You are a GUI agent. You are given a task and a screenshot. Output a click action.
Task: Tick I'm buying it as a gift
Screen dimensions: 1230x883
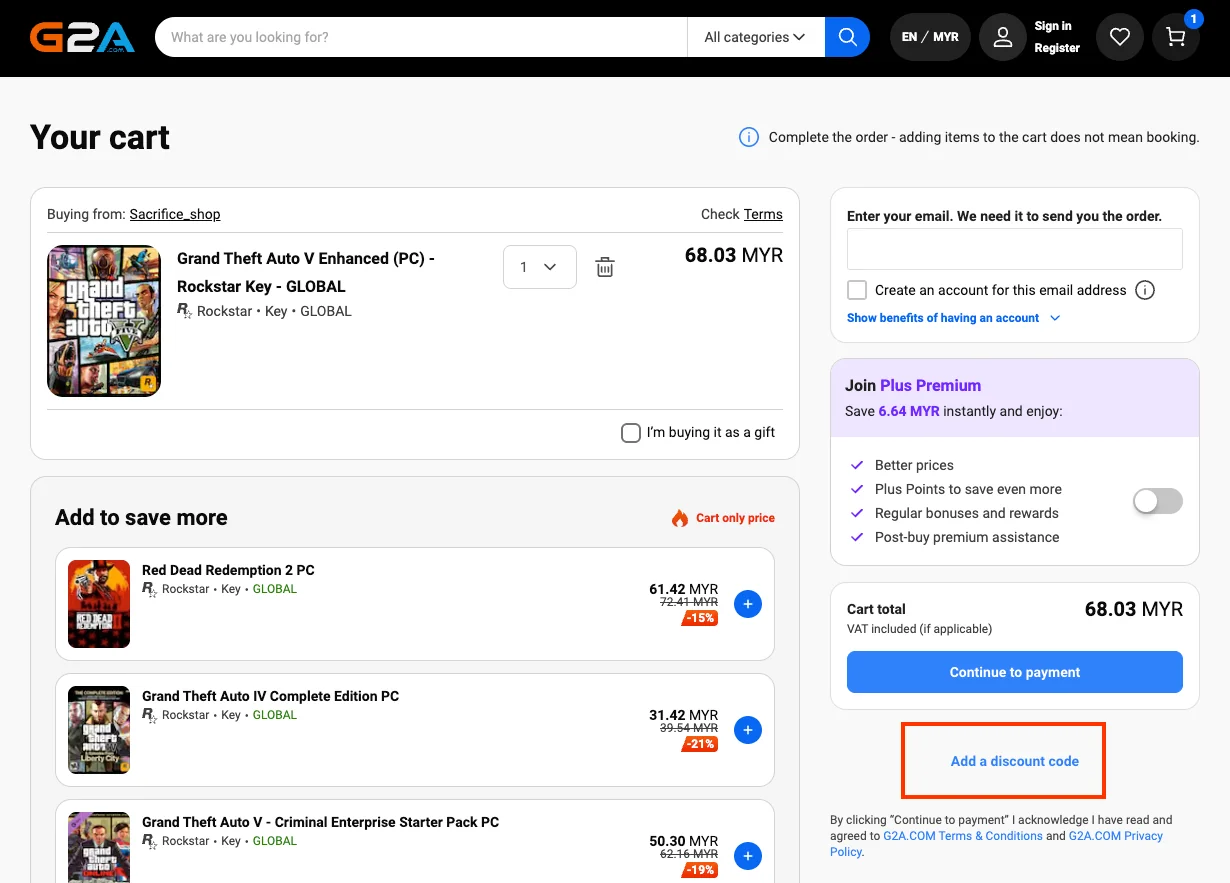click(x=631, y=432)
